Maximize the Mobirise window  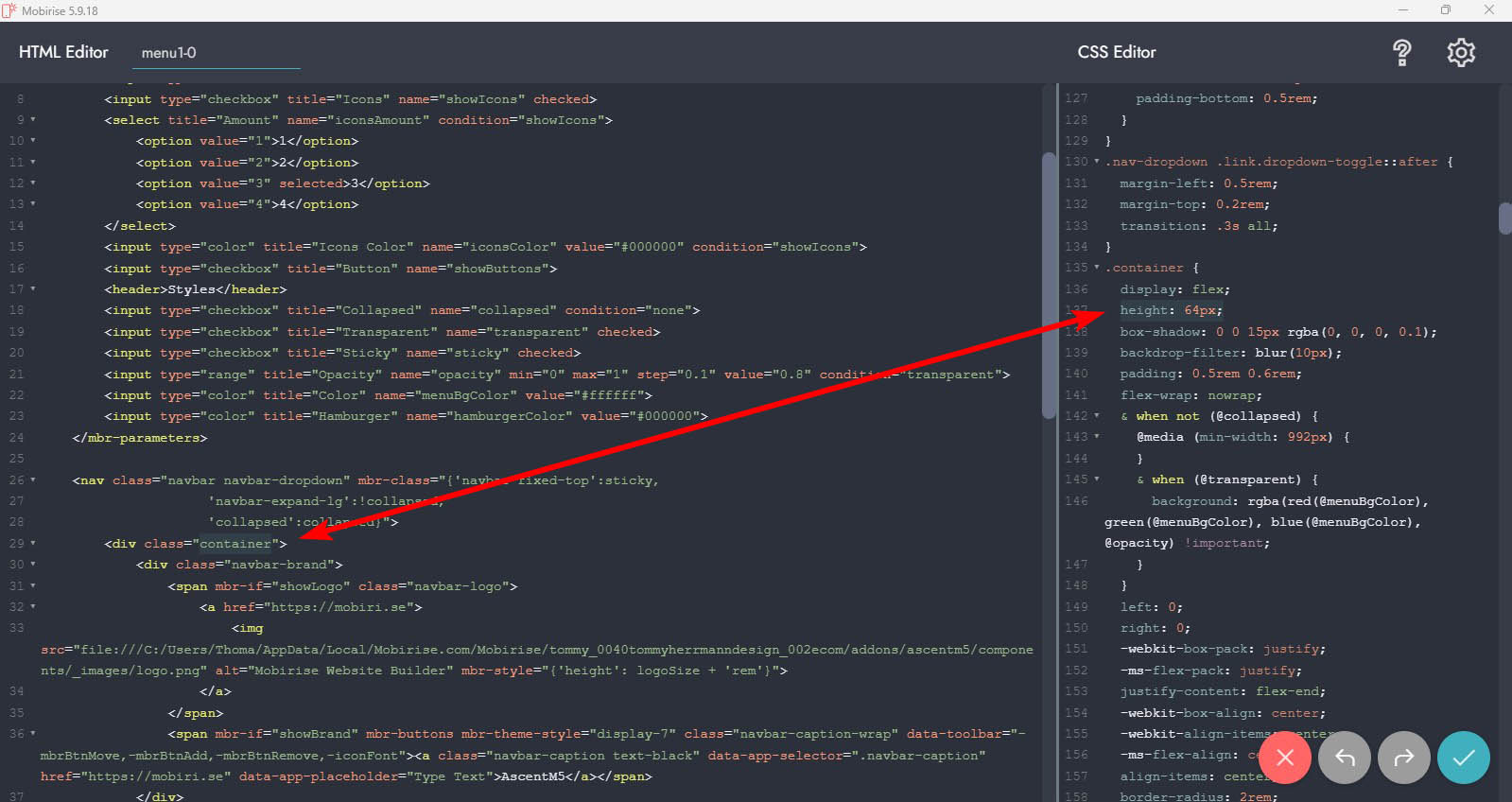(x=1445, y=10)
